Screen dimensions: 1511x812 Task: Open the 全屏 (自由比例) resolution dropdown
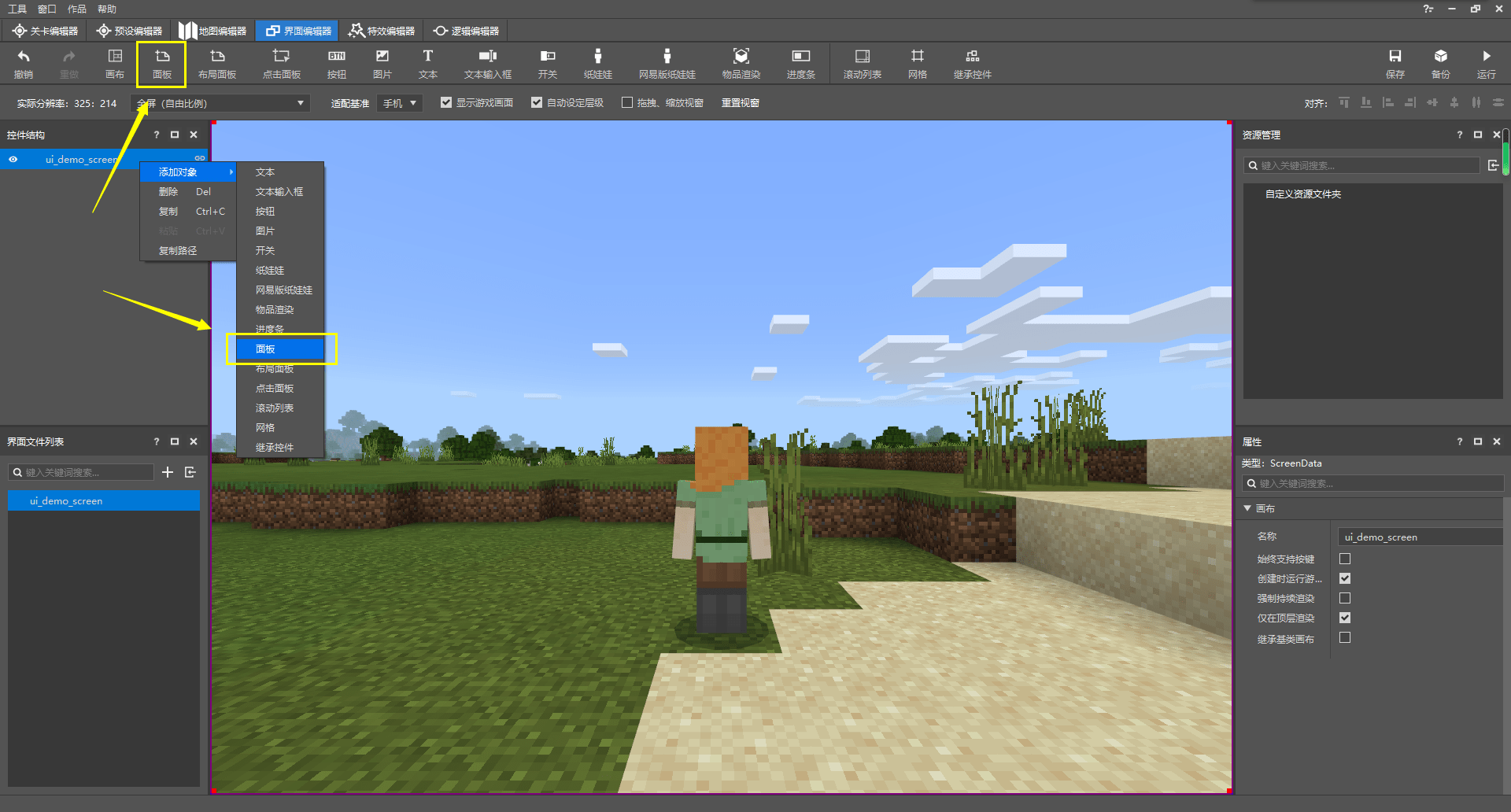[220, 103]
